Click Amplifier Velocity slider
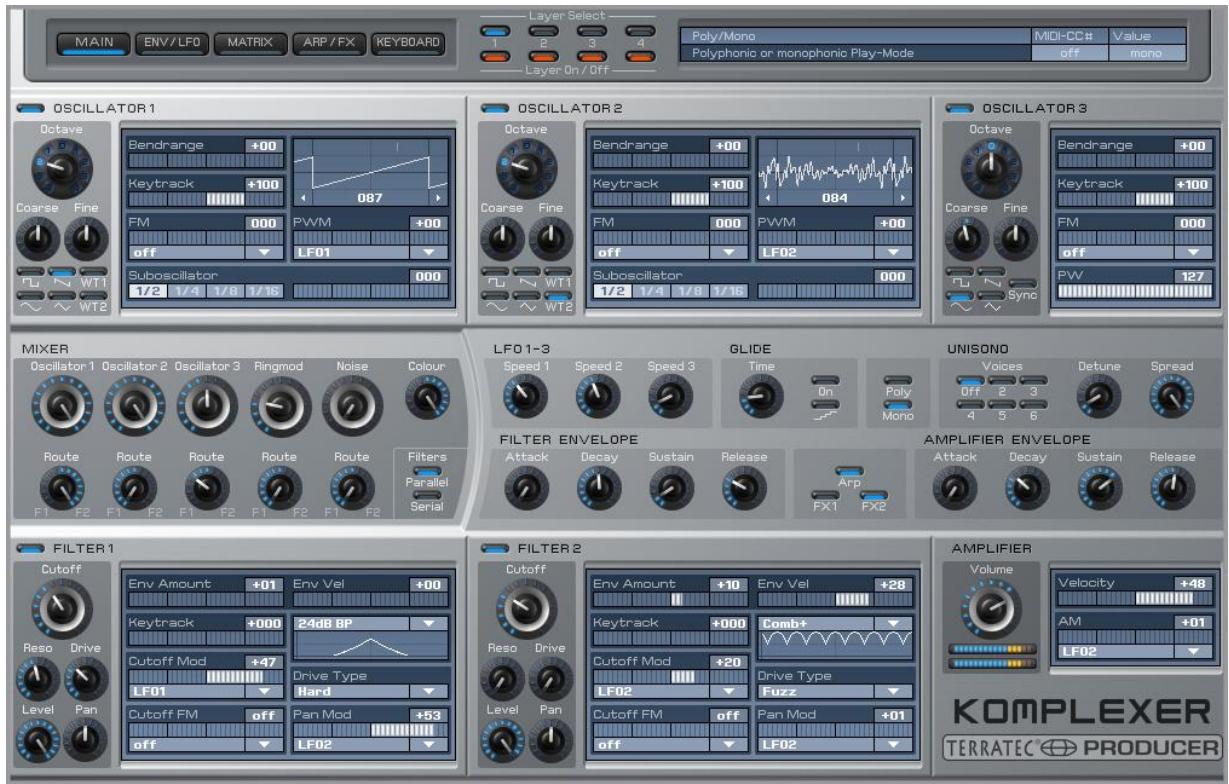Viewport: 1229px width, 784px height. 1133,597
